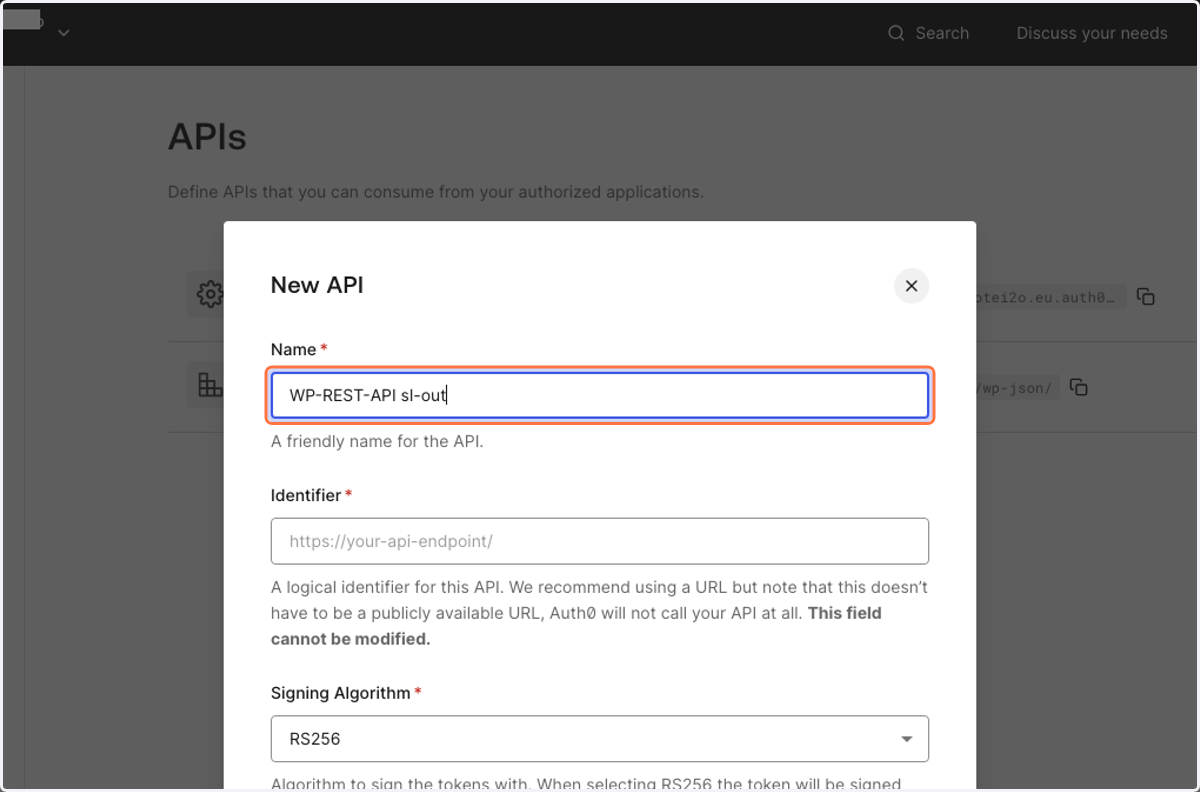Open the Signing Algorithm RS256 dropdown
This screenshot has height=792, width=1200.
click(600, 739)
